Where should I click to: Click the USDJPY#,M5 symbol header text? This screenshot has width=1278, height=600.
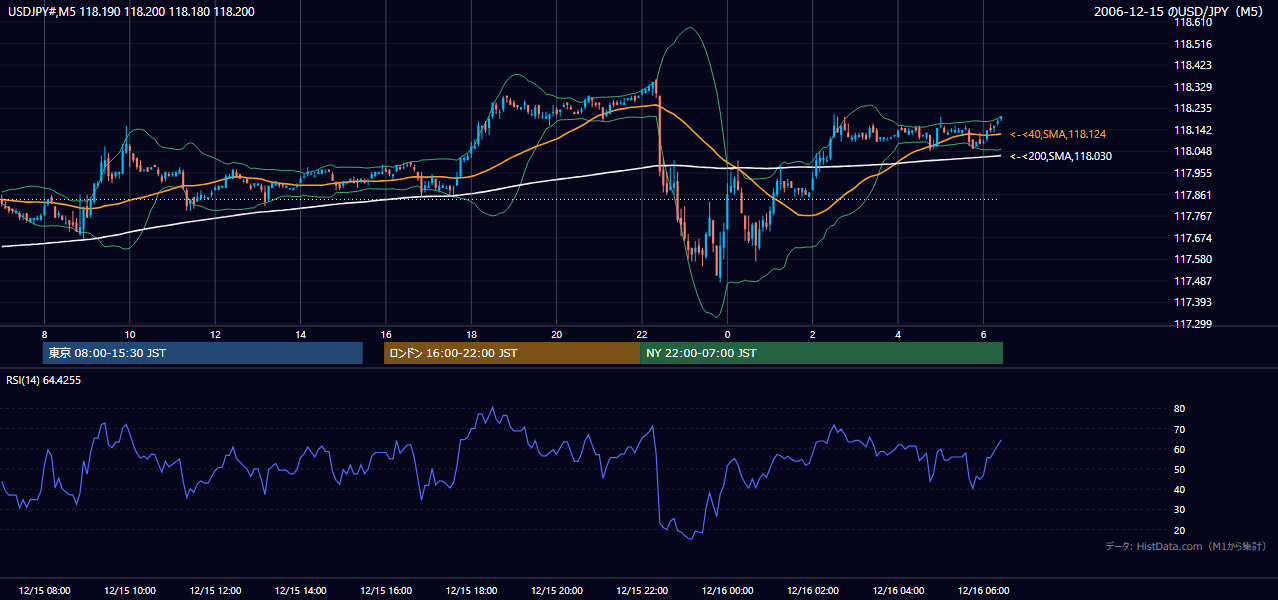130,11
